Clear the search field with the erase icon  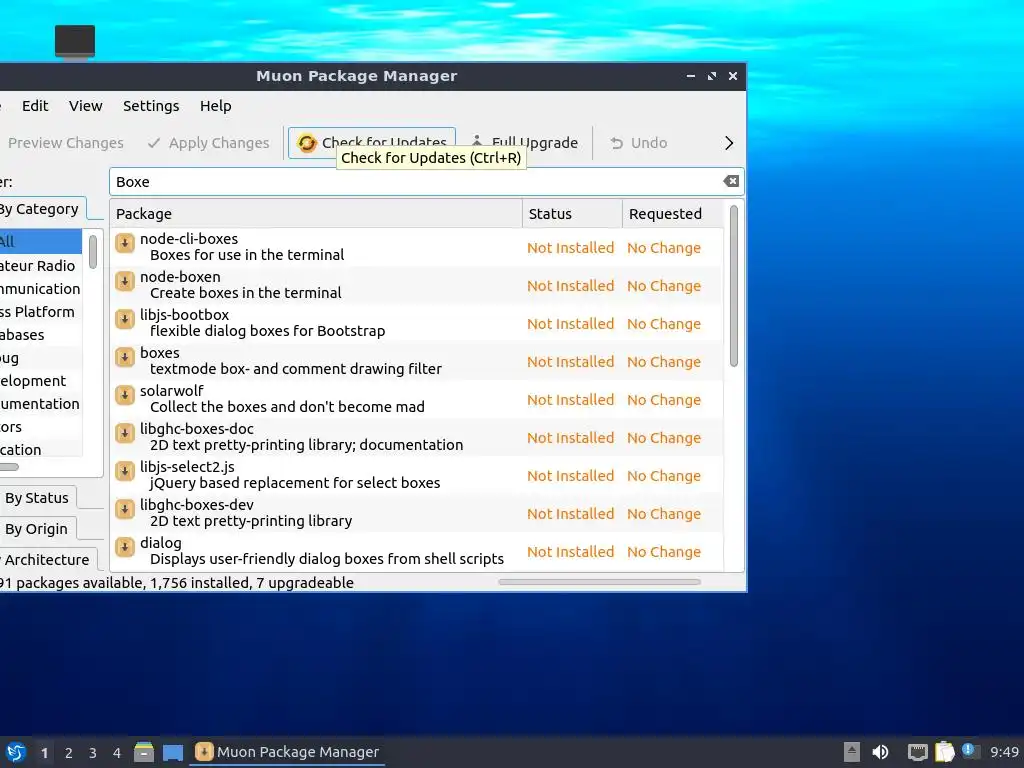pos(731,182)
